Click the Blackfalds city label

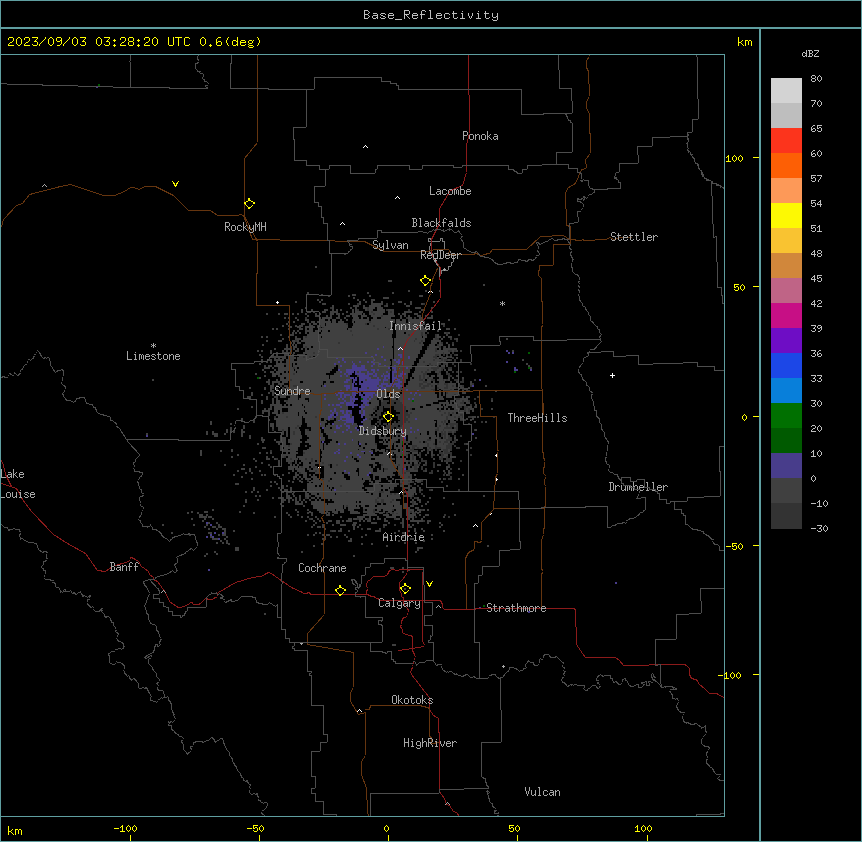pos(441,223)
